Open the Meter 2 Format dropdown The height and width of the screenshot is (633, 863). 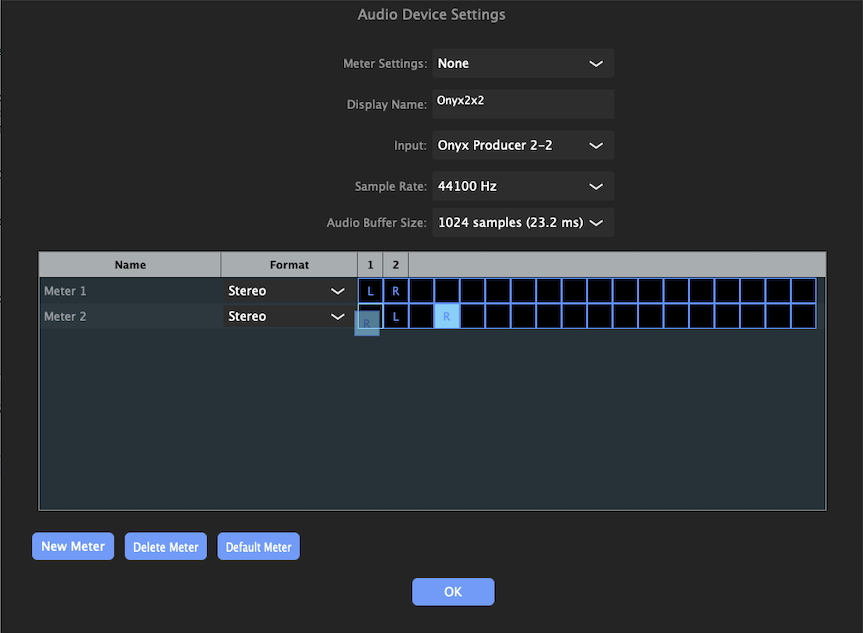tap(287, 316)
